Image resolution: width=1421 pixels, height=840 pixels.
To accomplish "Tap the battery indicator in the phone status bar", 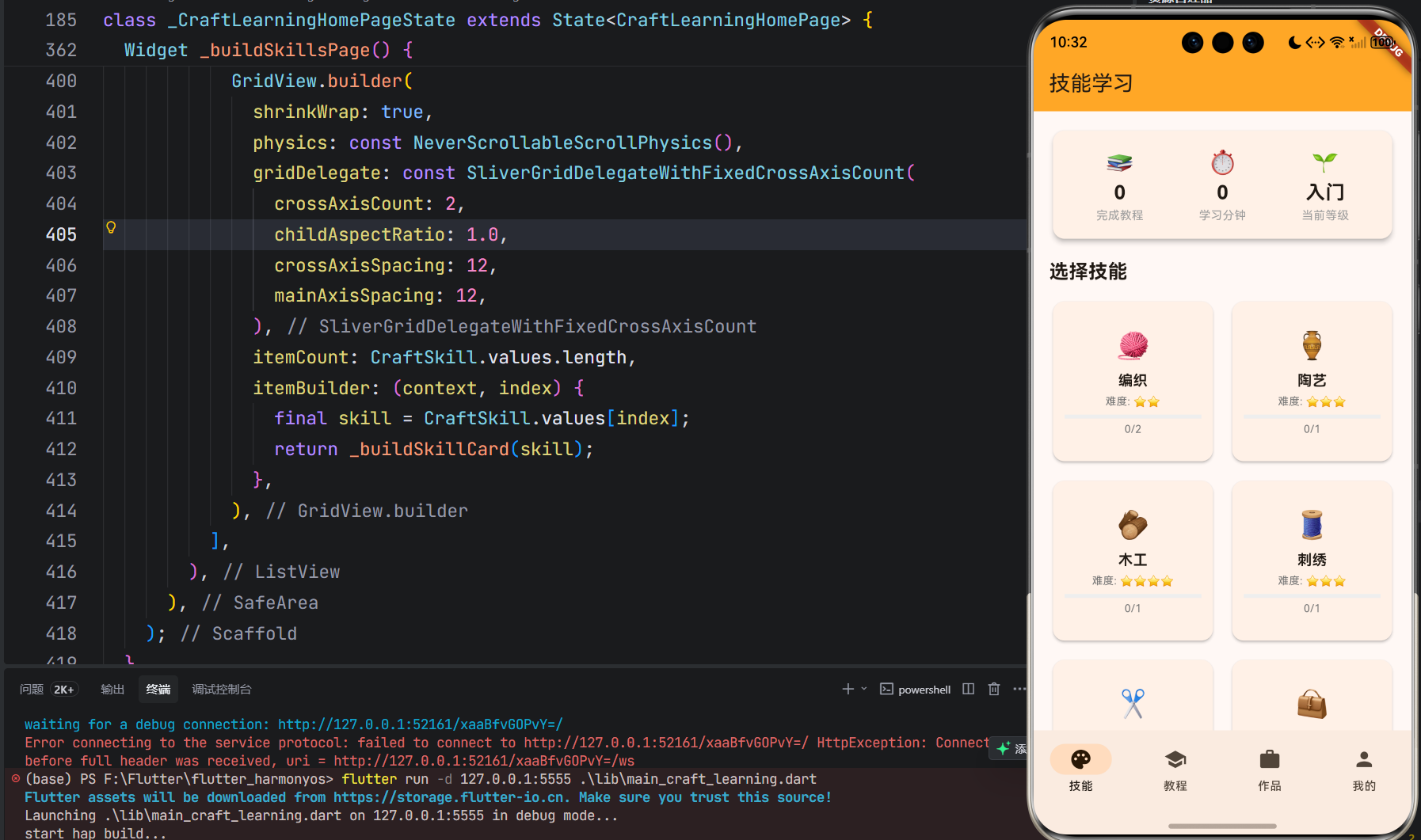I will 1382,42.
